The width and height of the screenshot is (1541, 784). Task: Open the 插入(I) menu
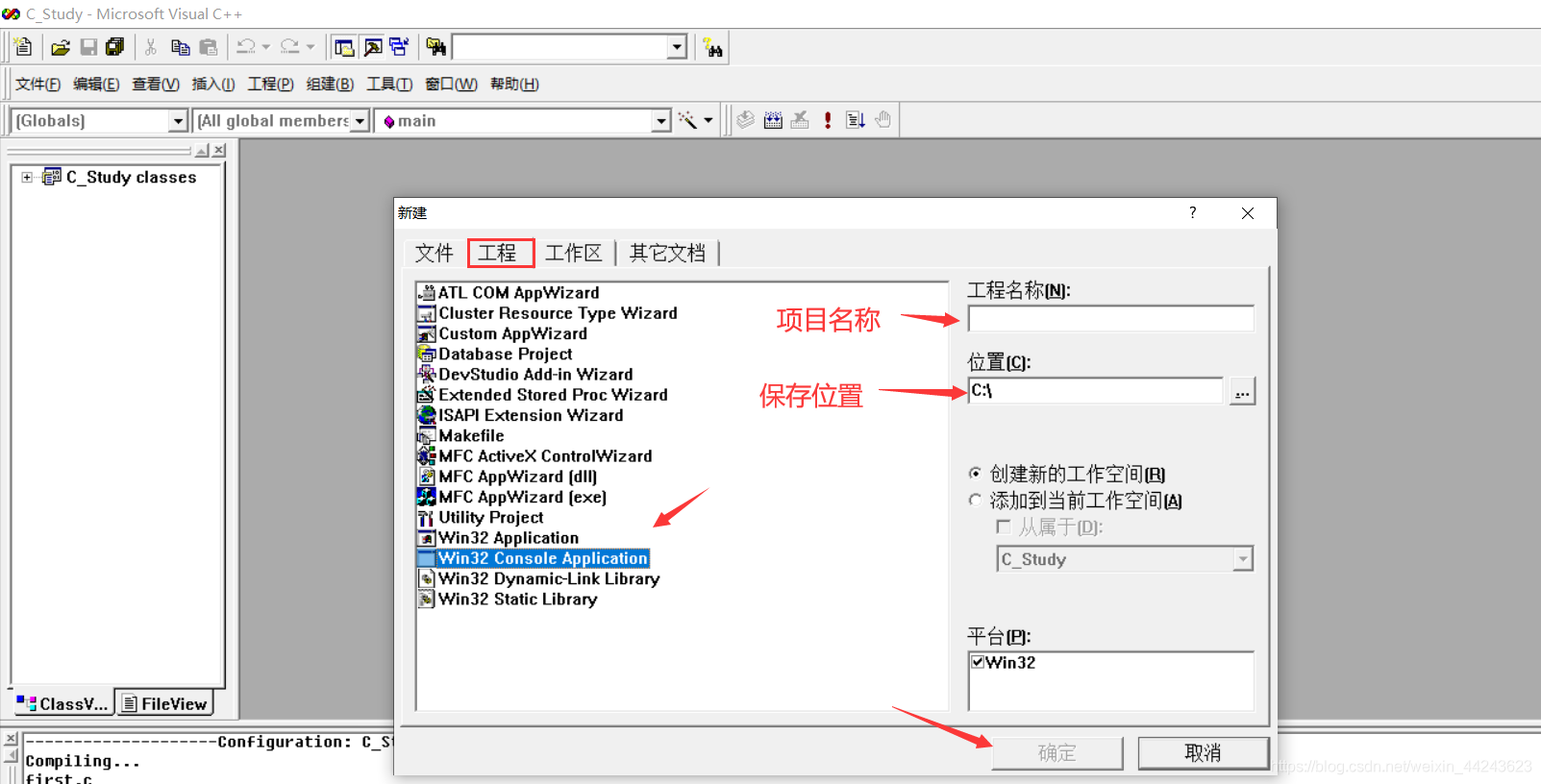pos(213,85)
